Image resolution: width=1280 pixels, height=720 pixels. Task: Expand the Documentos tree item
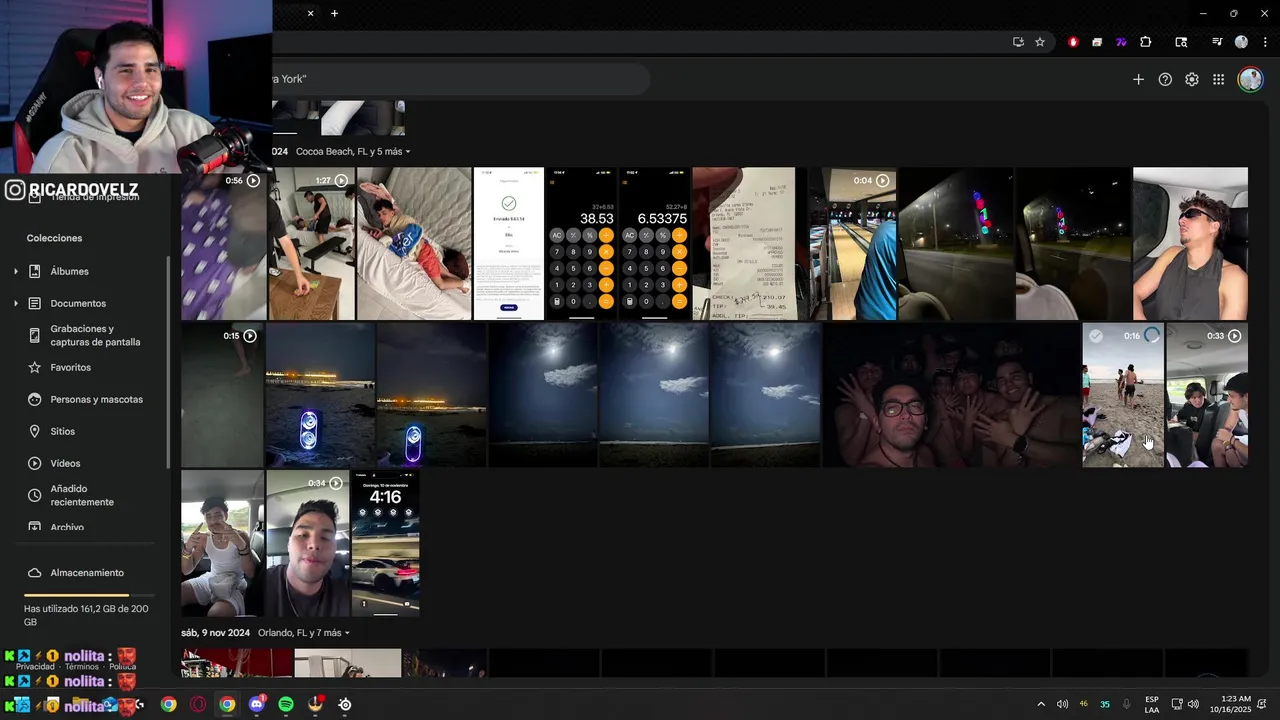tap(16, 303)
